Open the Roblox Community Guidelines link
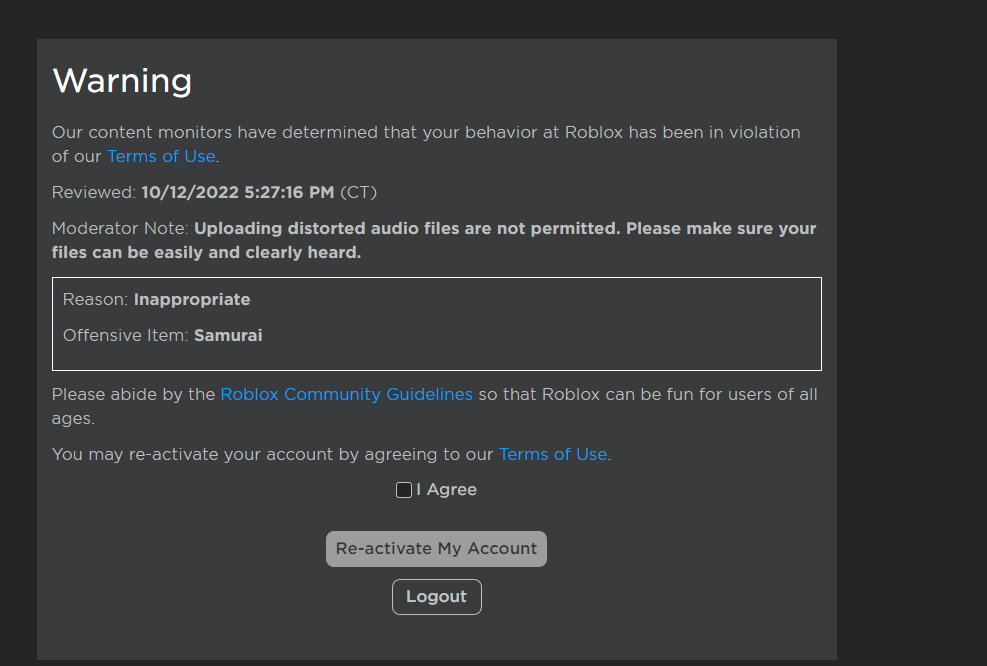The image size is (987, 666). [346, 394]
